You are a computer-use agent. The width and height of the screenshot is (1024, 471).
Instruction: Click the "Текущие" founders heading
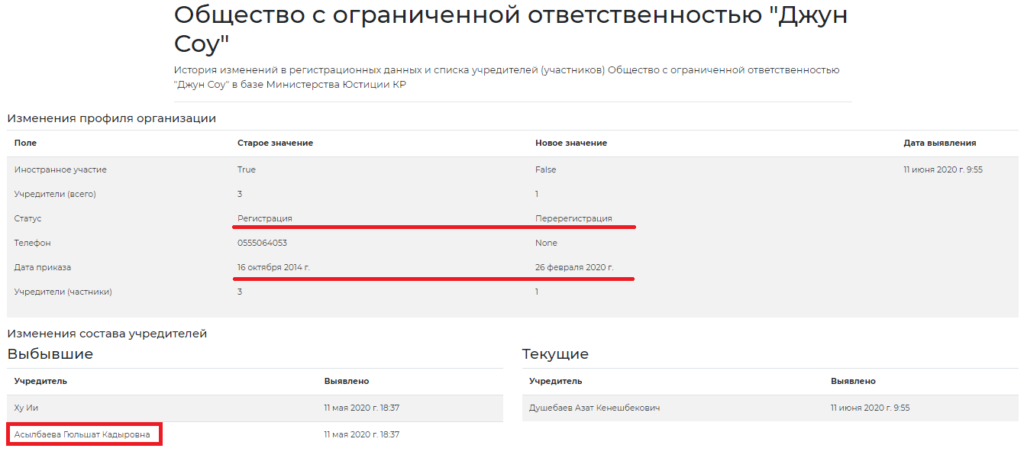click(555, 354)
